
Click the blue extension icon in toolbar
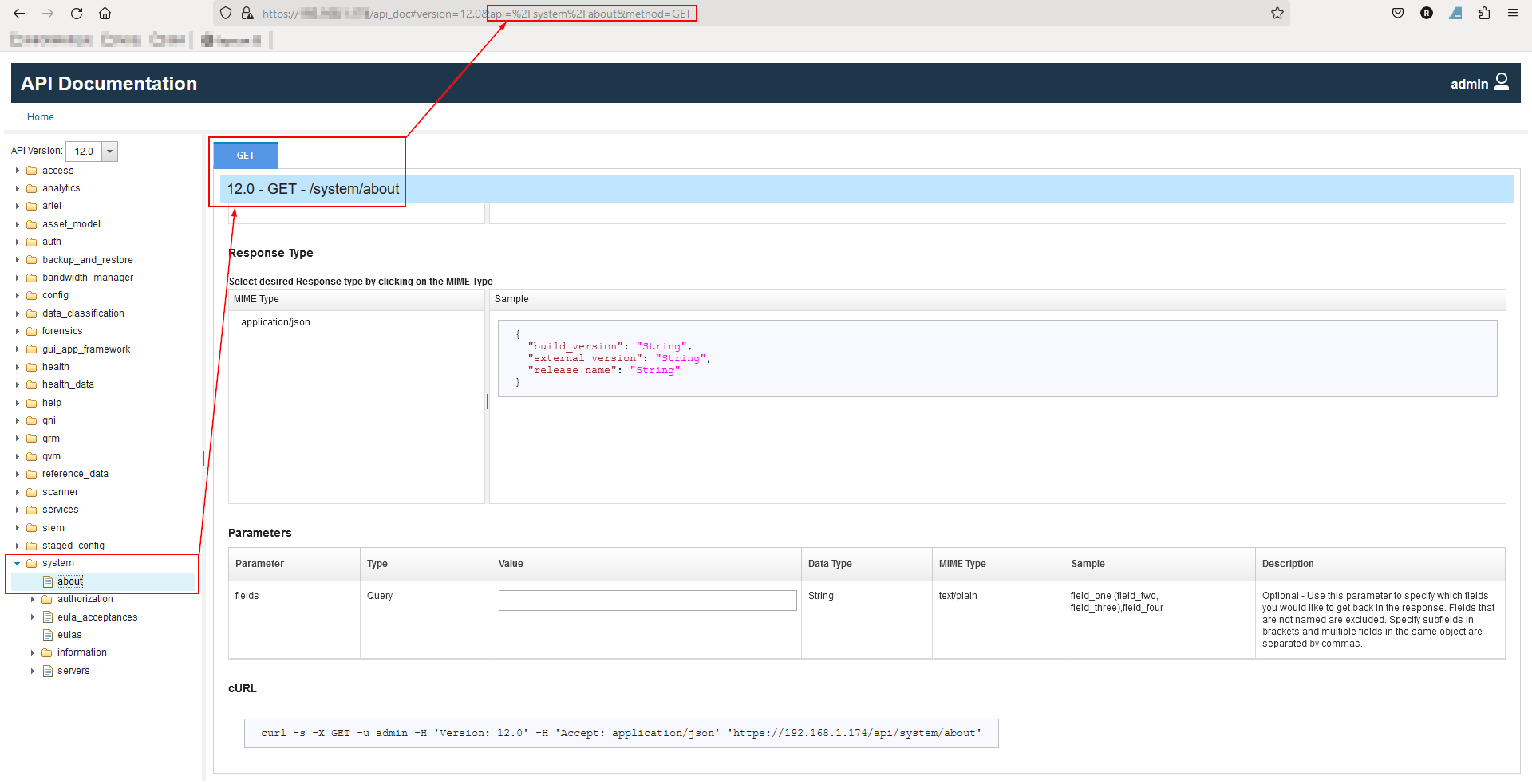[x=1455, y=13]
